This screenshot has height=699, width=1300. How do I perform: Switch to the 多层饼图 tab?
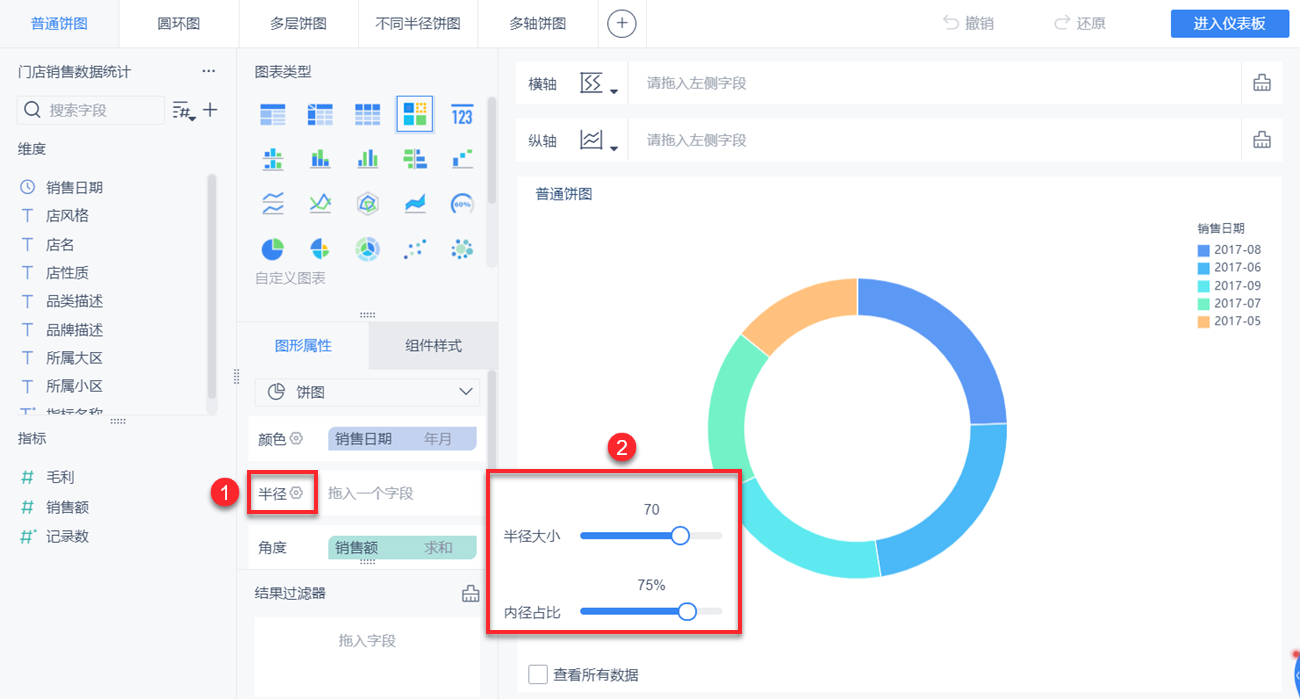(298, 23)
